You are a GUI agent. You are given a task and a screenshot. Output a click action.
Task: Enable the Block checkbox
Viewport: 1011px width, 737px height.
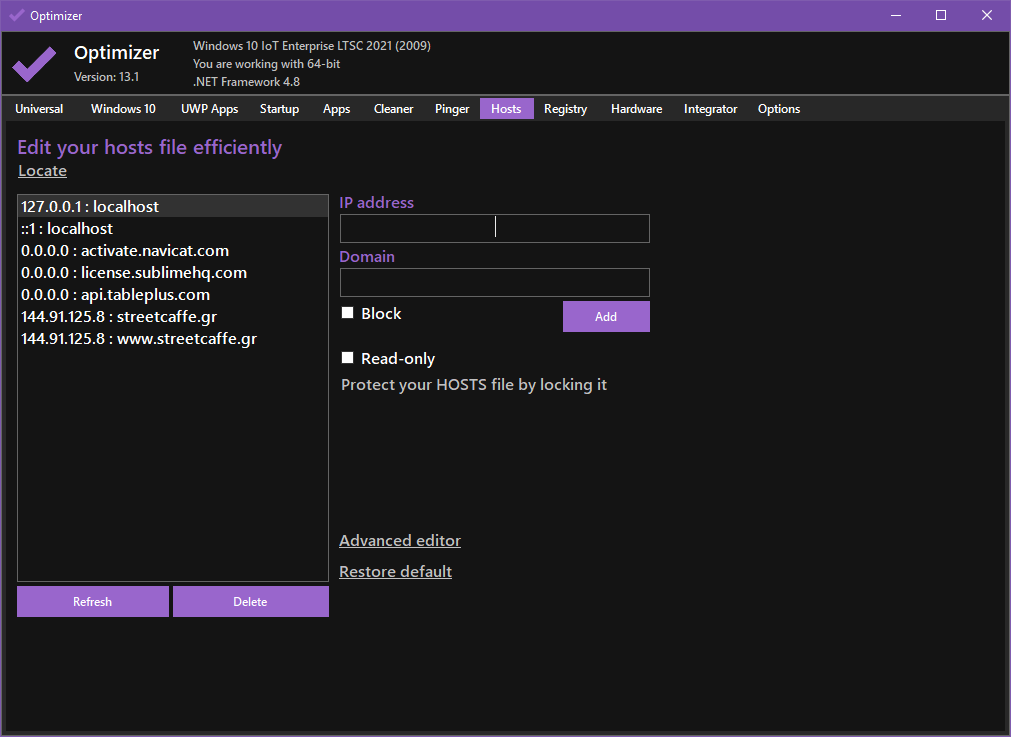click(x=348, y=313)
